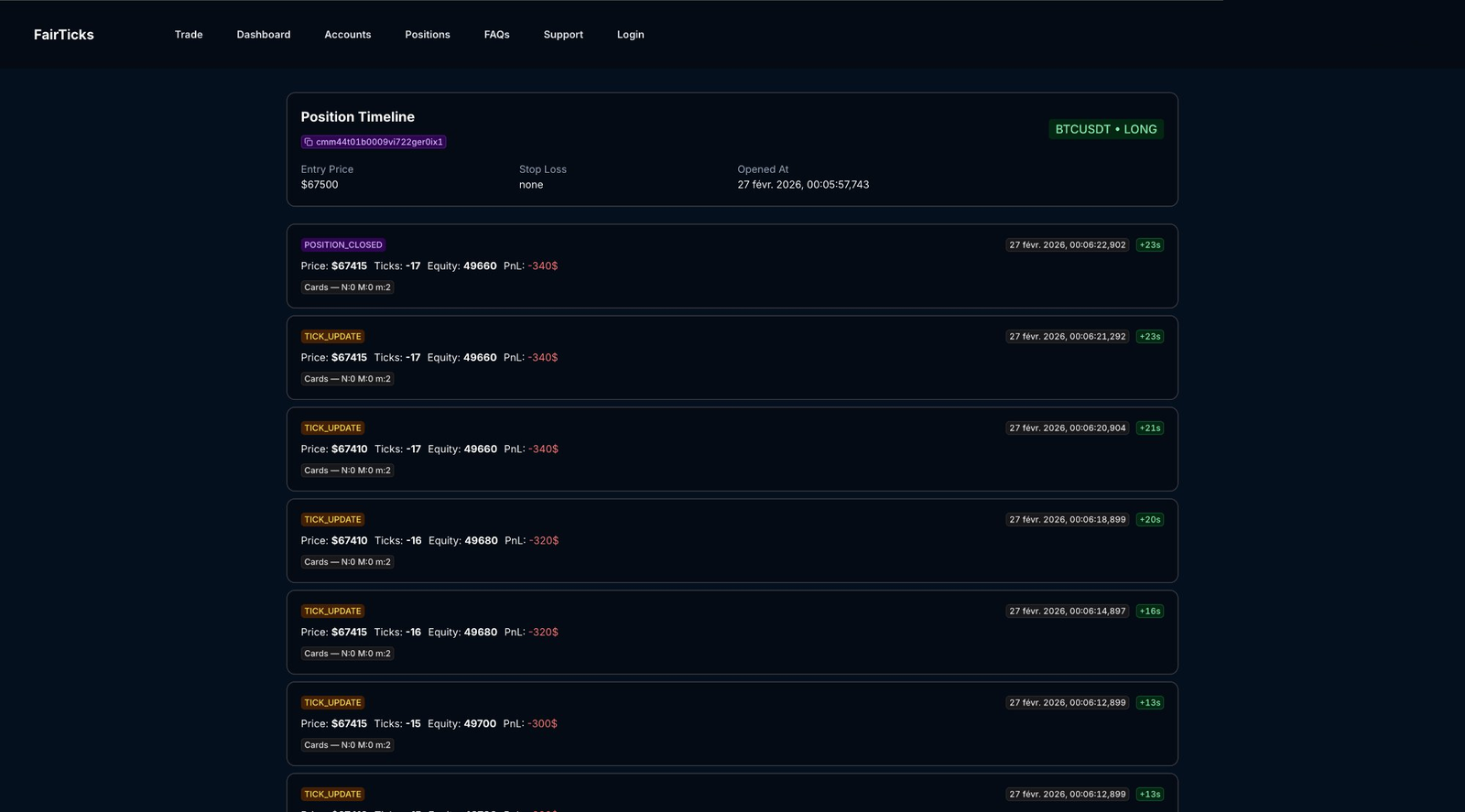
Task: Copy position ID cmm44t01b0009vi722ger0ix1
Action: pyautogui.click(x=379, y=142)
